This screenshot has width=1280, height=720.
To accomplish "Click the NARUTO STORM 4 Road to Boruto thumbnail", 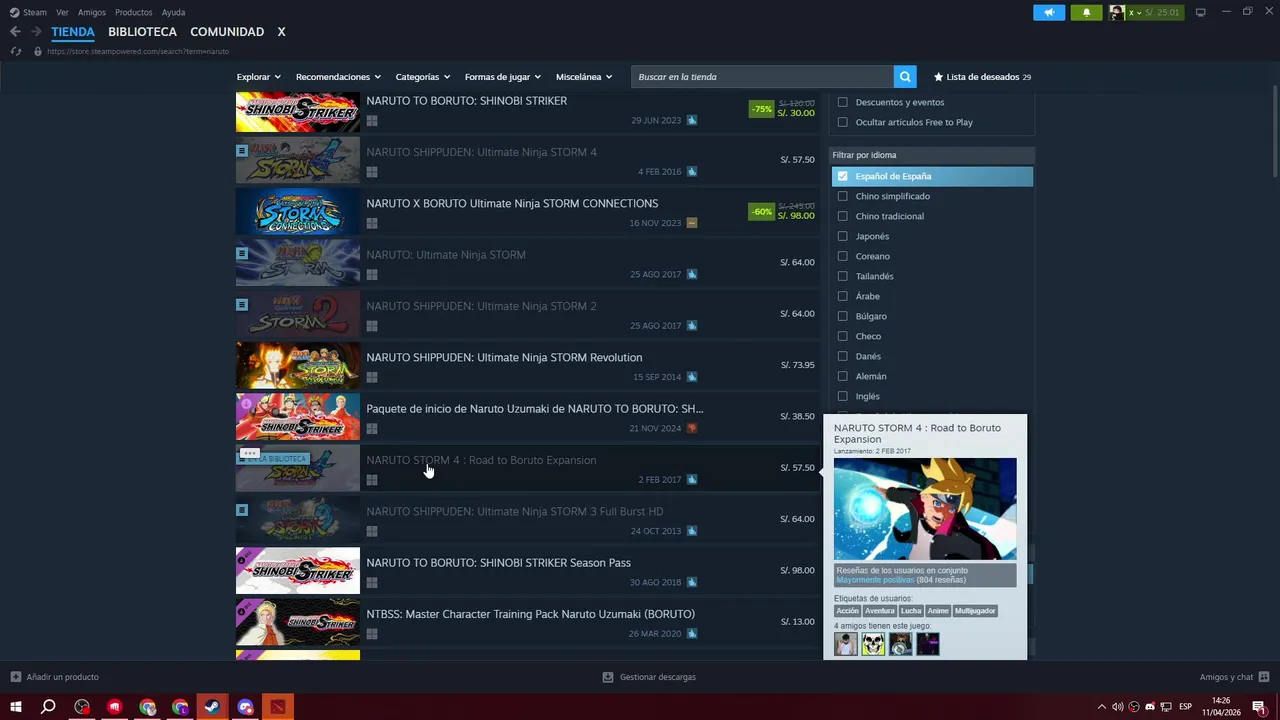I will pos(298,469).
